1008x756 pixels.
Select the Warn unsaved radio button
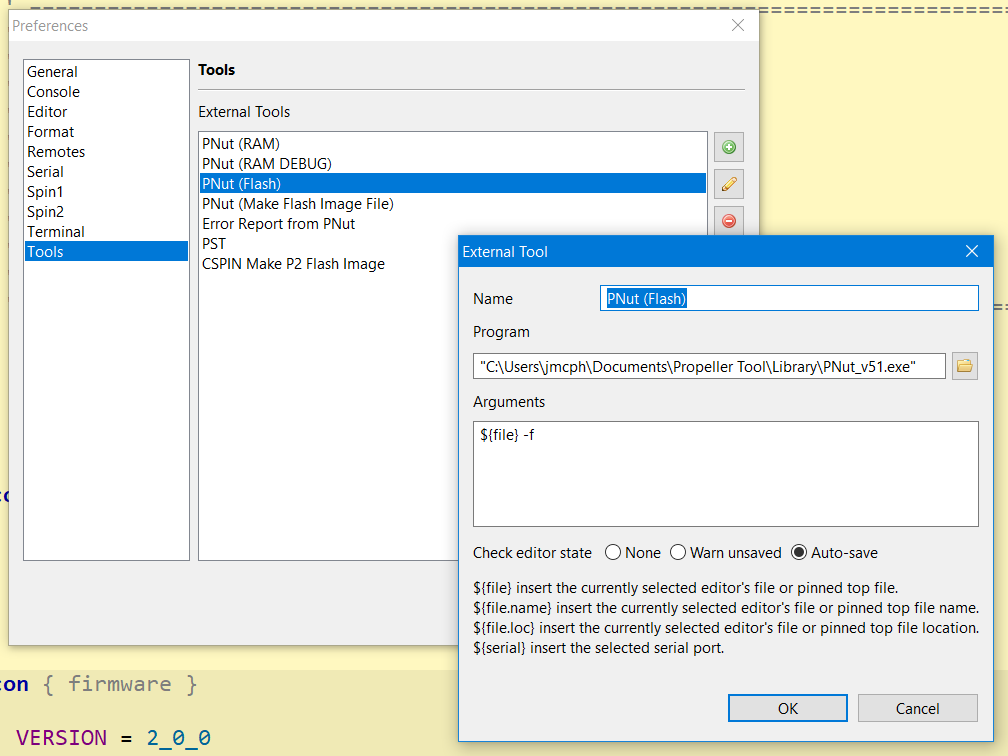point(678,552)
